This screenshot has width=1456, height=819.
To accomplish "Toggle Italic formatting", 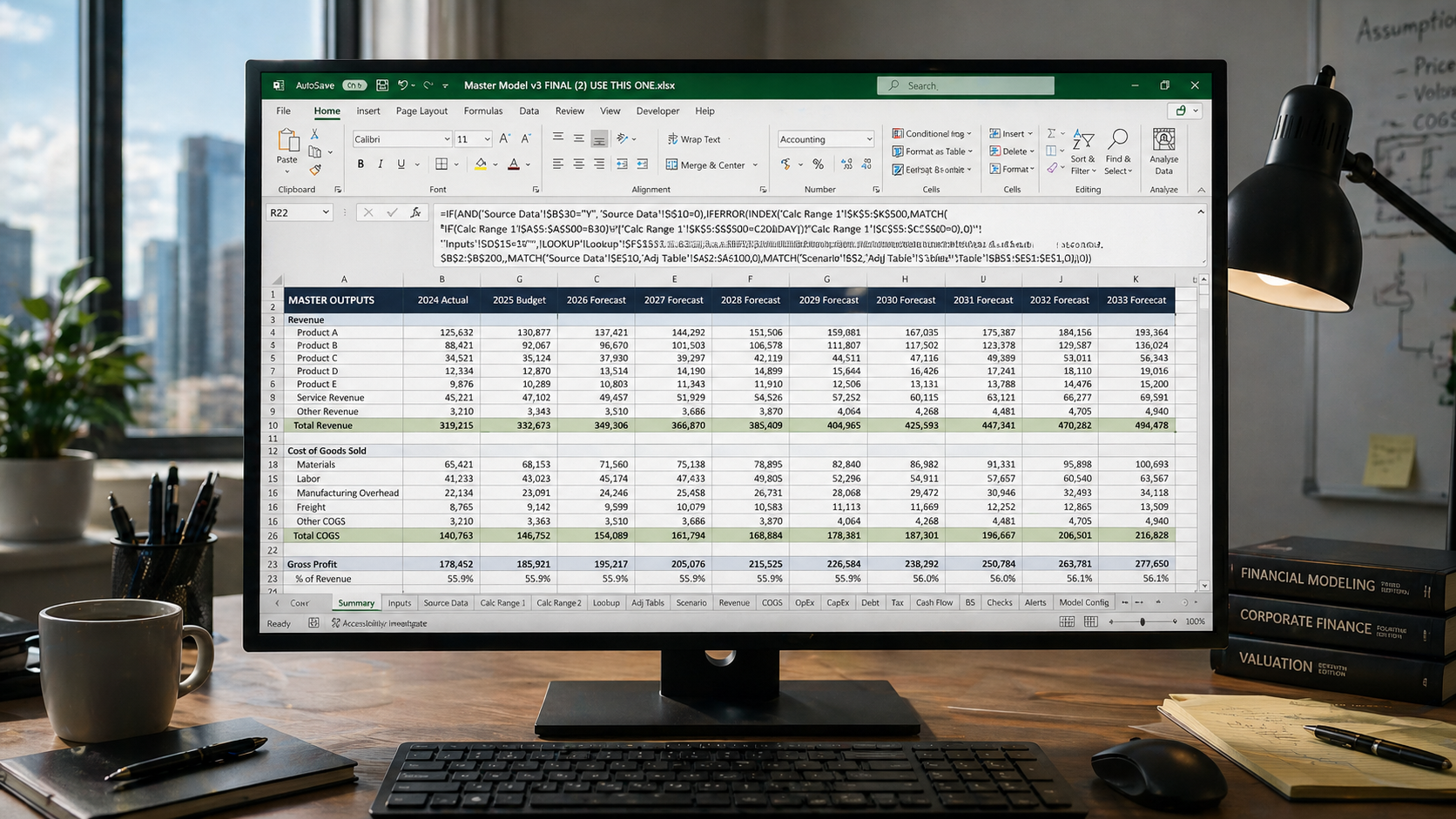I will tap(381, 164).
